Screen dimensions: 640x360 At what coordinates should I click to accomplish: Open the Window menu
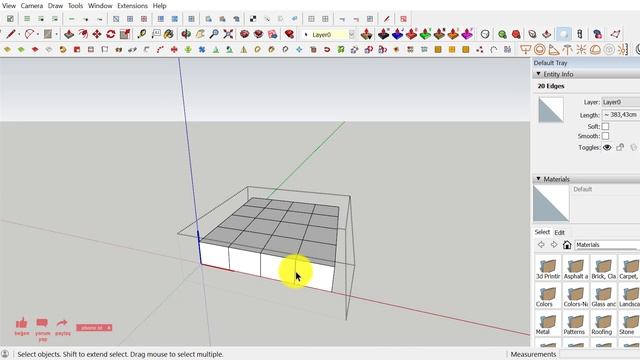100,6
